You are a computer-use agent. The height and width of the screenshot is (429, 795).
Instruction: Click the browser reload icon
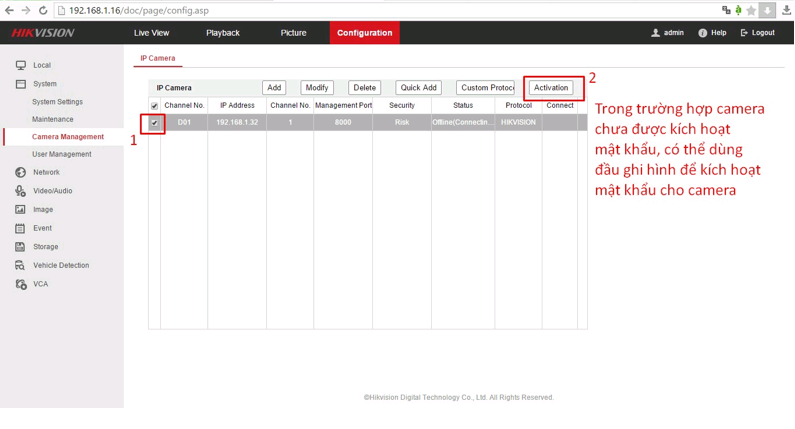tap(43, 10)
